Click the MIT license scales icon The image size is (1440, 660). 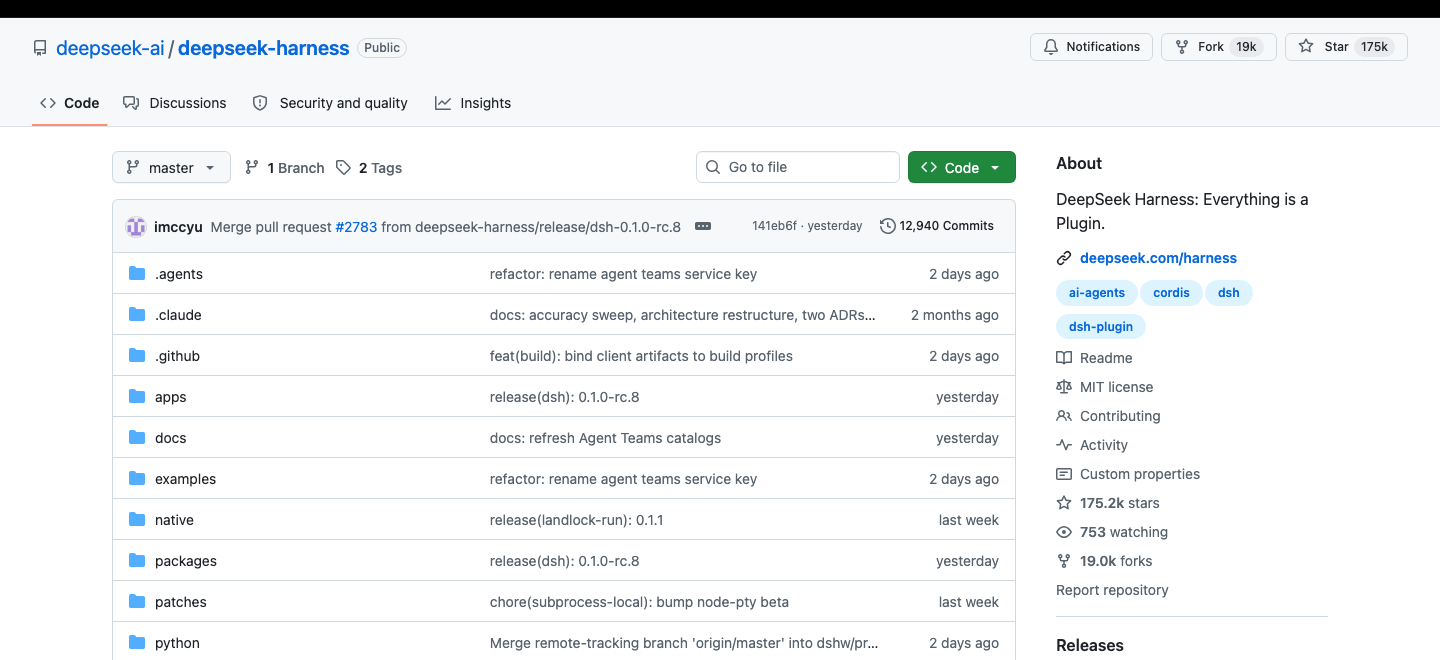(x=1064, y=387)
